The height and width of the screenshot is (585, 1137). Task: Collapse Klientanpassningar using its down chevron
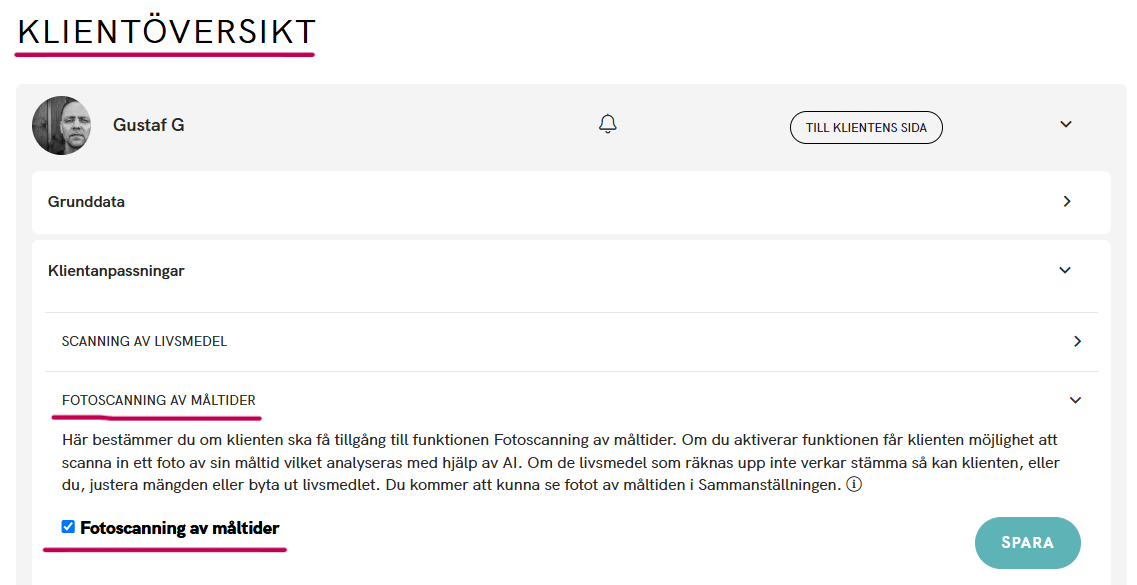click(1065, 270)
